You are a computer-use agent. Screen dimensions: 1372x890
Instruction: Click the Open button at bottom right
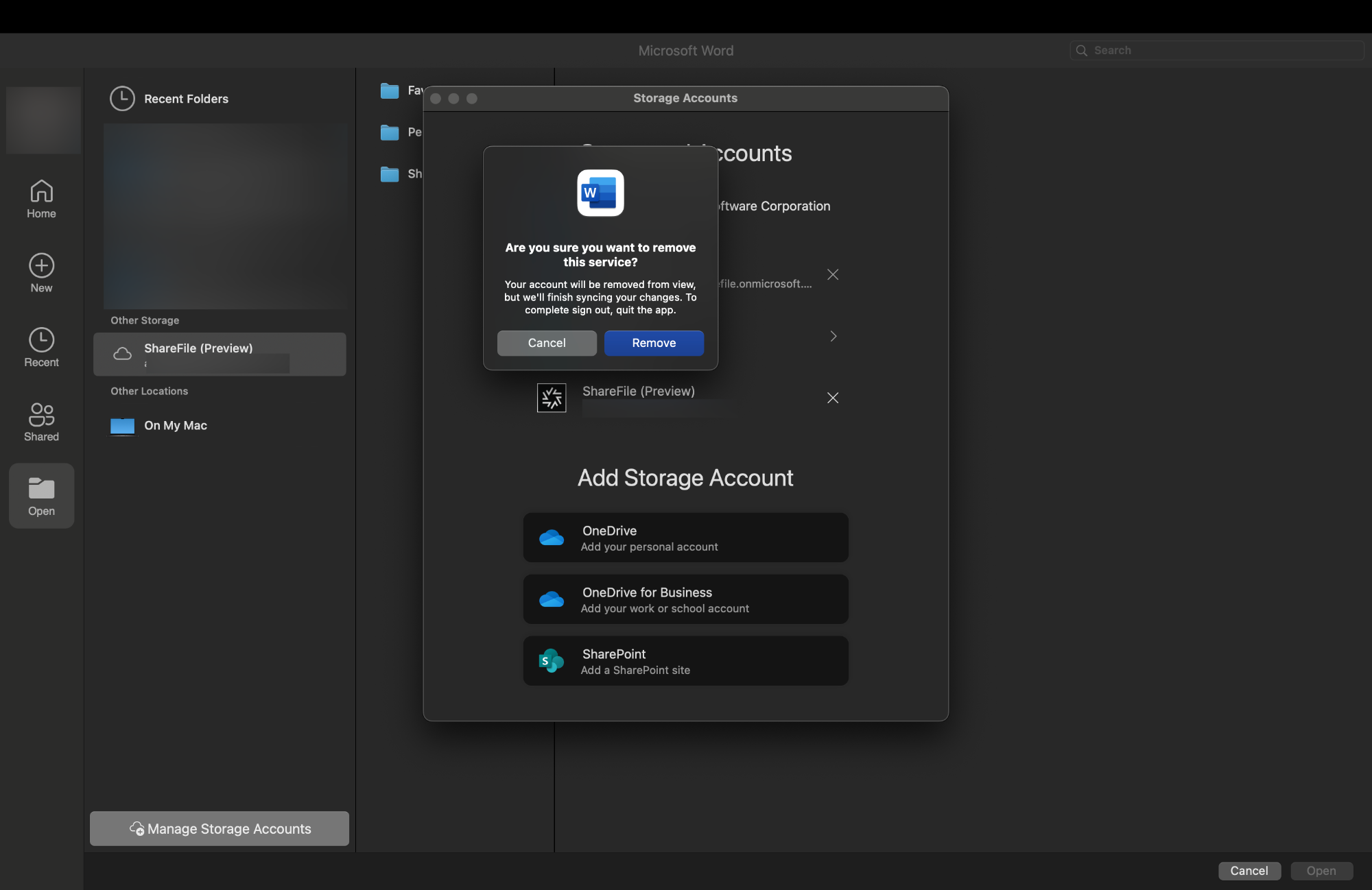pyautogui.click(x=1321, y=871)
